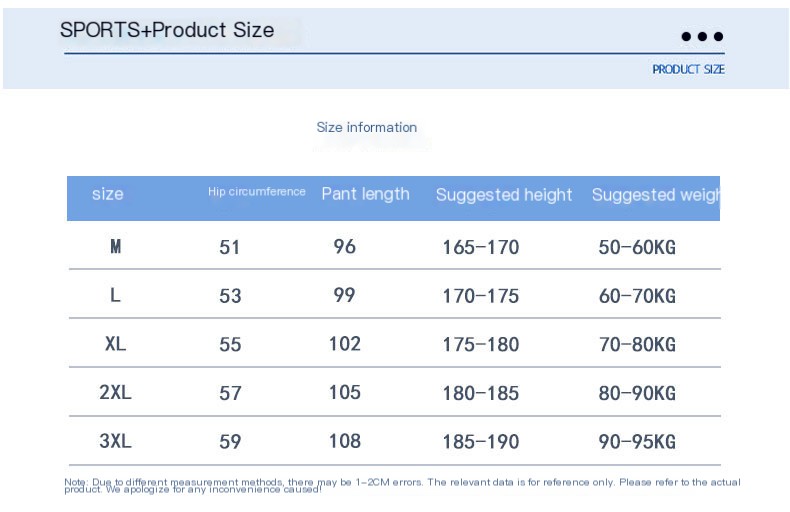
Task: Choose the XL size row label
Action: coord(115,344)
